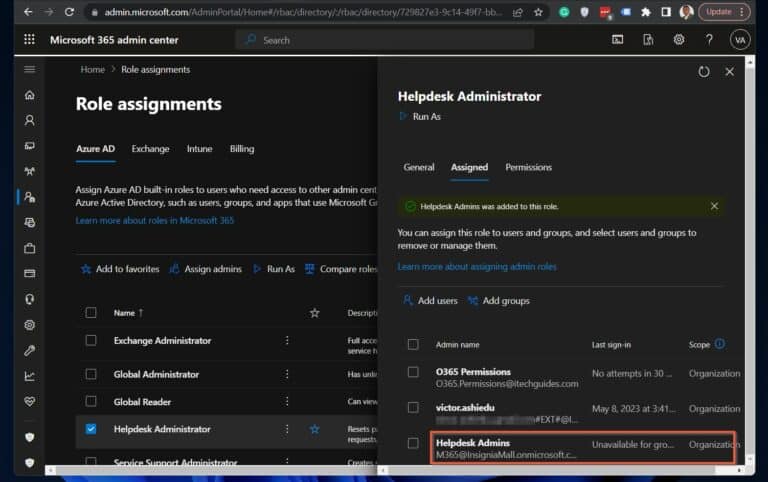This screenshot has width=768, height=482.
Task: Open browser extensions puzzle icon
Action: point(646,12)
